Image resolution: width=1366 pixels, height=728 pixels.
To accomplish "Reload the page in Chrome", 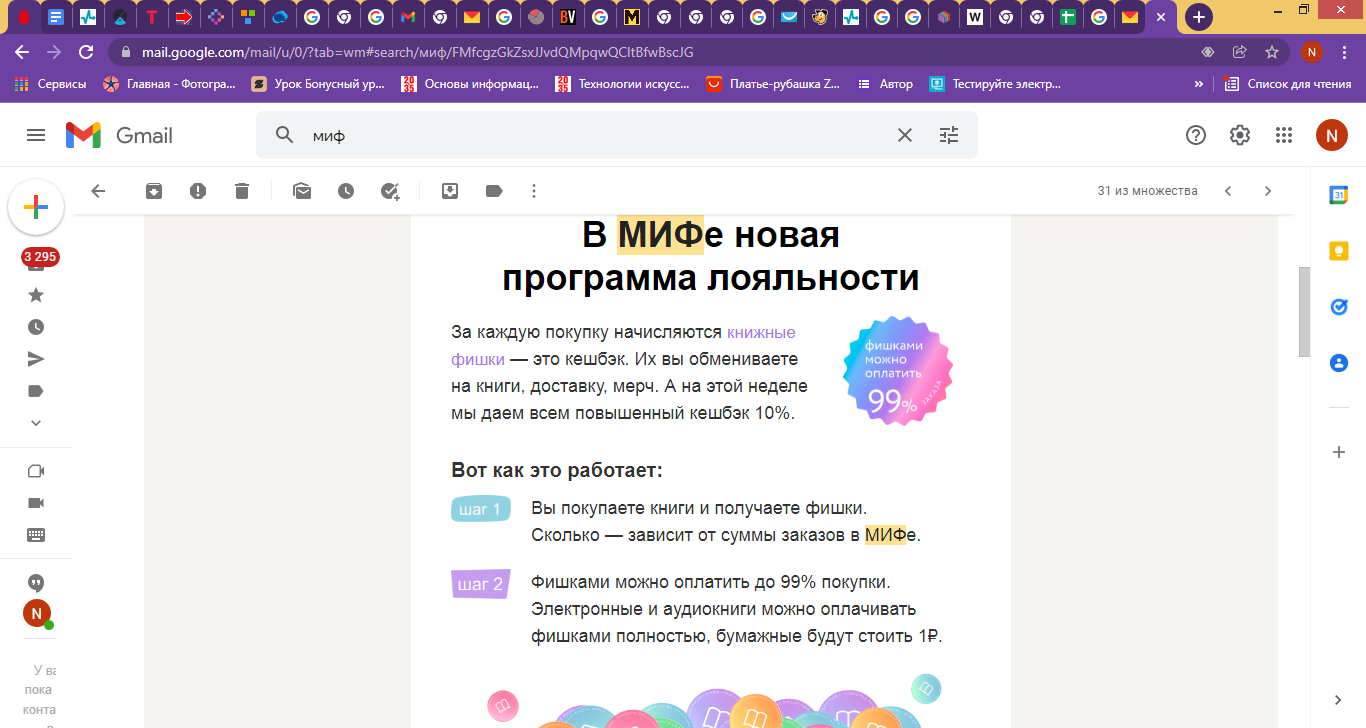I will 86,52.
